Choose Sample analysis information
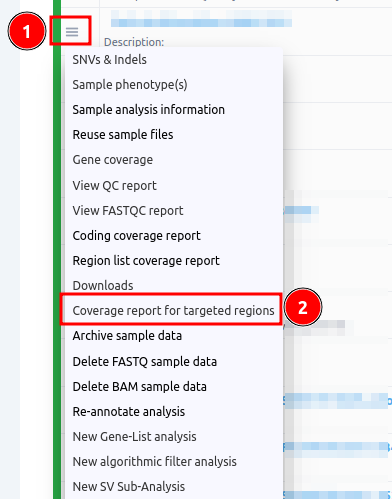This screenshot has width=392, height=499. [x=148, y=110]
